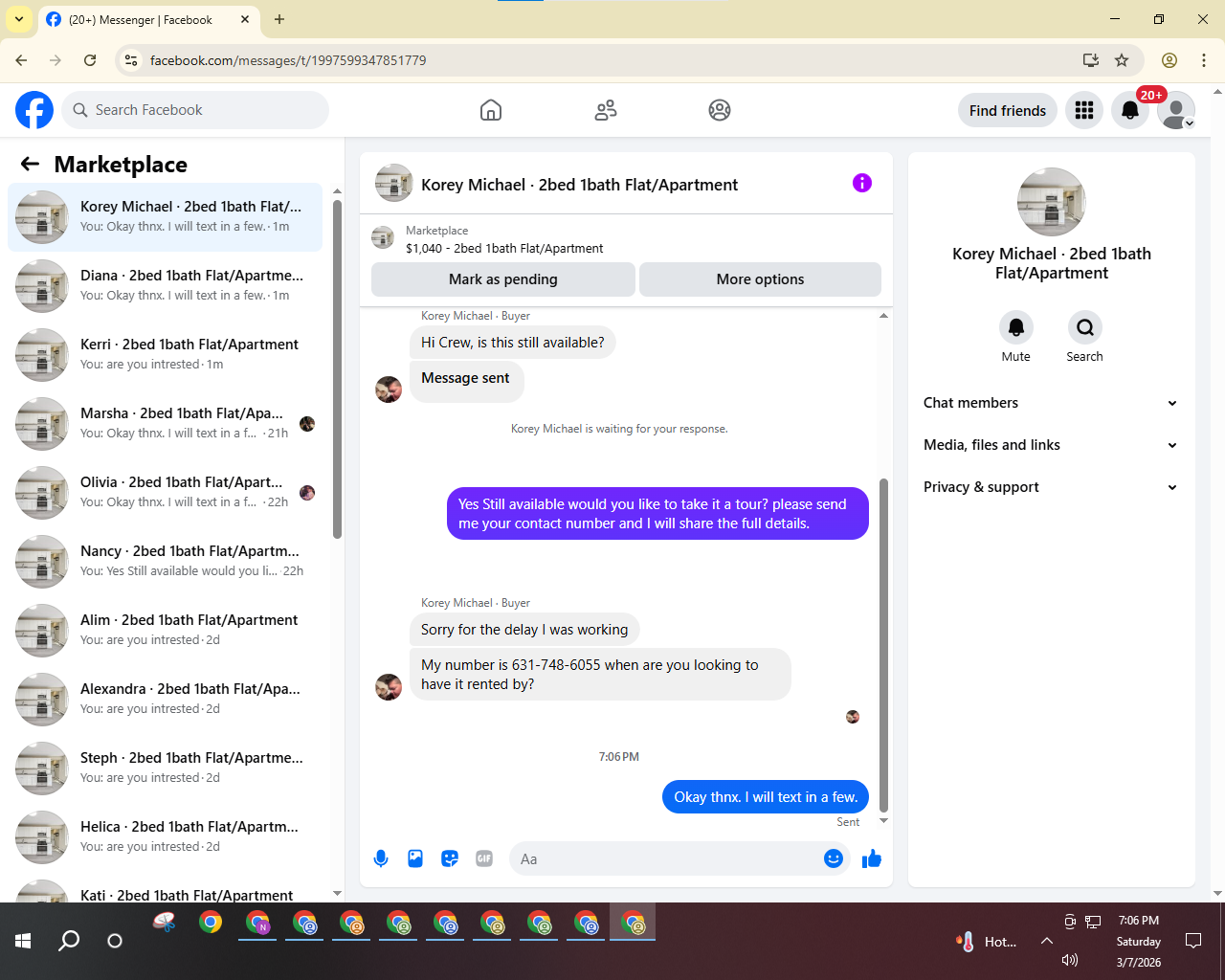
Task: Click message containing number 631-748-6055
Action: (600, 675)
